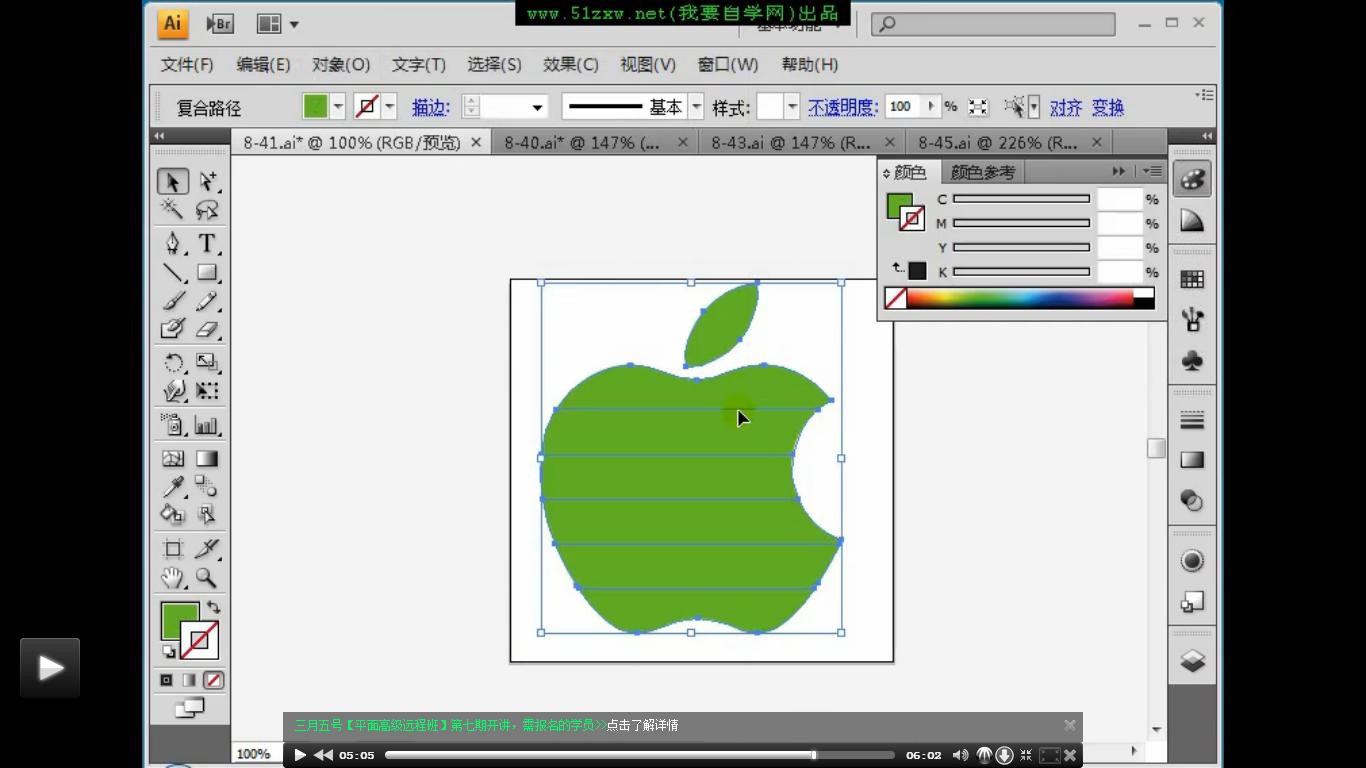Open fill color dropdown in control bar
This screenshot has width=1366, height=768.
[x=338, y=107]
